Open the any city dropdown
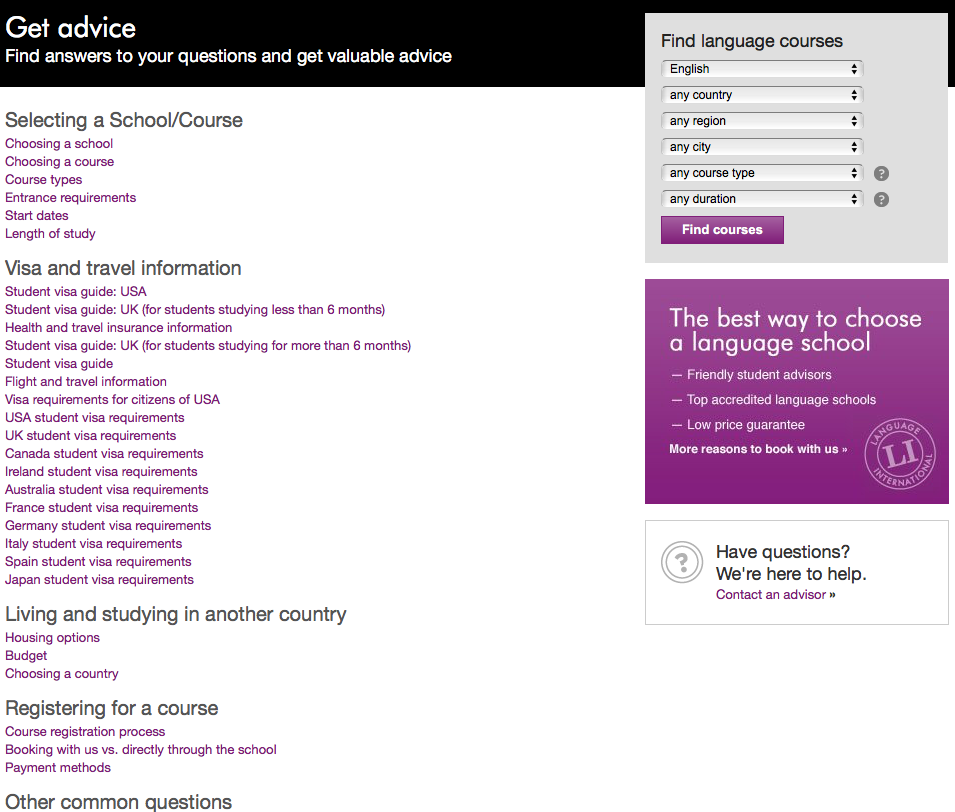Image resolution: width=955 pixels, height=812 pixels. point(761,147)
